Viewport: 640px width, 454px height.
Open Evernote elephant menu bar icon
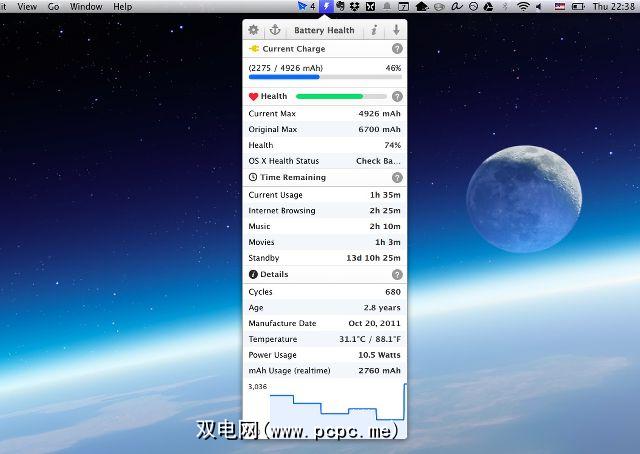point(340,6)
